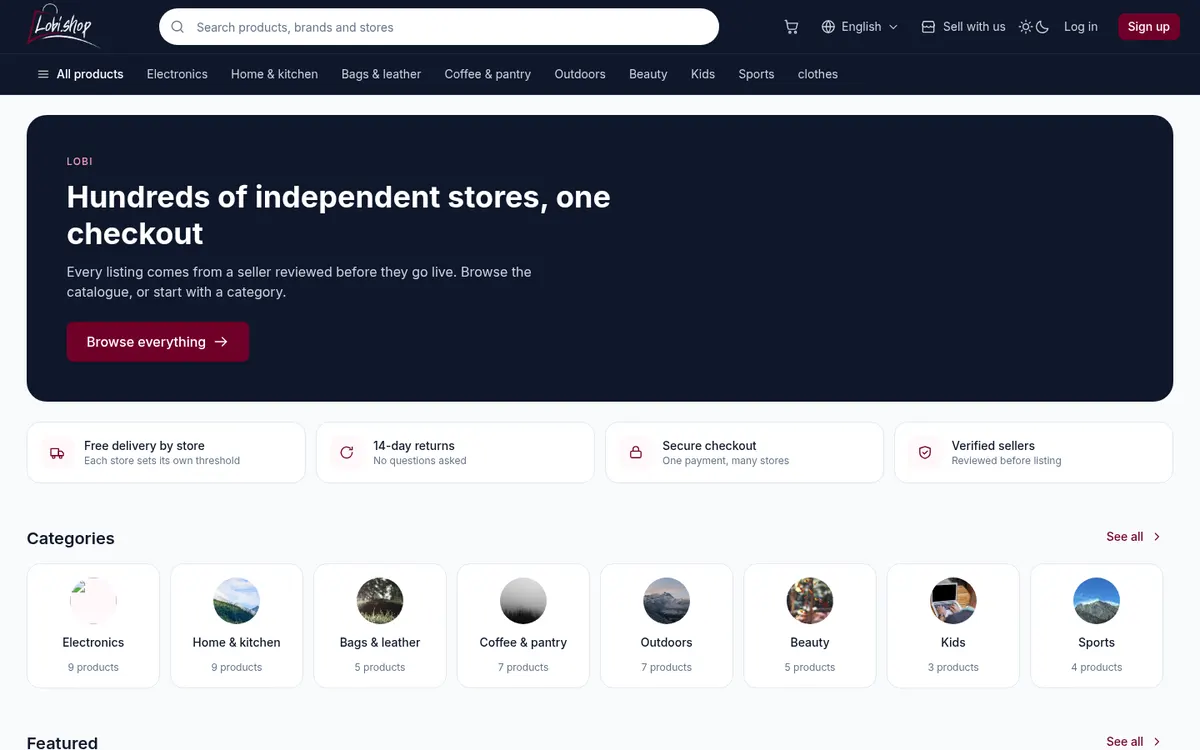This screenshot has height=750, width=1200.
Task: Open the Bags & leather nav item
Action: [381, 74]
